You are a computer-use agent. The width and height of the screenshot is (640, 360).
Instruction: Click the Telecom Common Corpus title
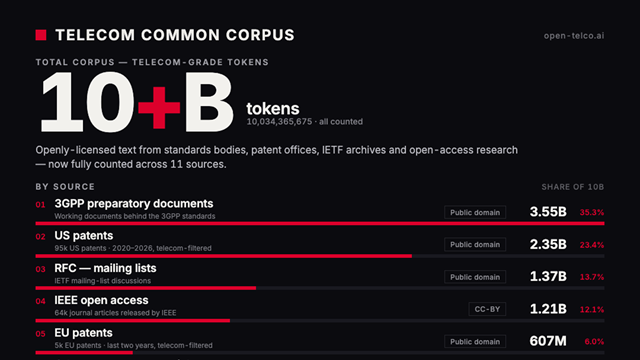pos(175,35)
